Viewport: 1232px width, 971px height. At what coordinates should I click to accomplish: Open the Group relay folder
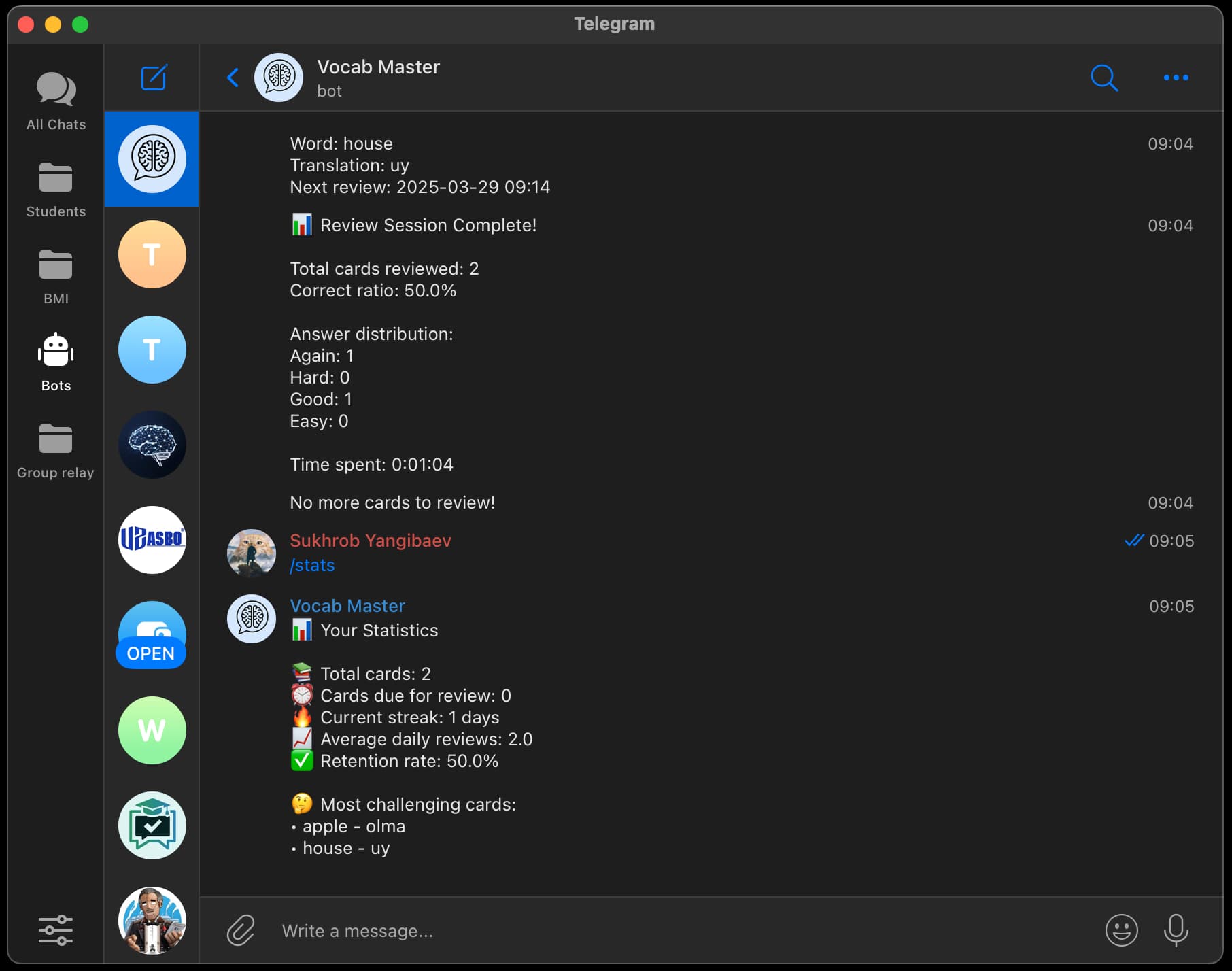pos(56,451)
